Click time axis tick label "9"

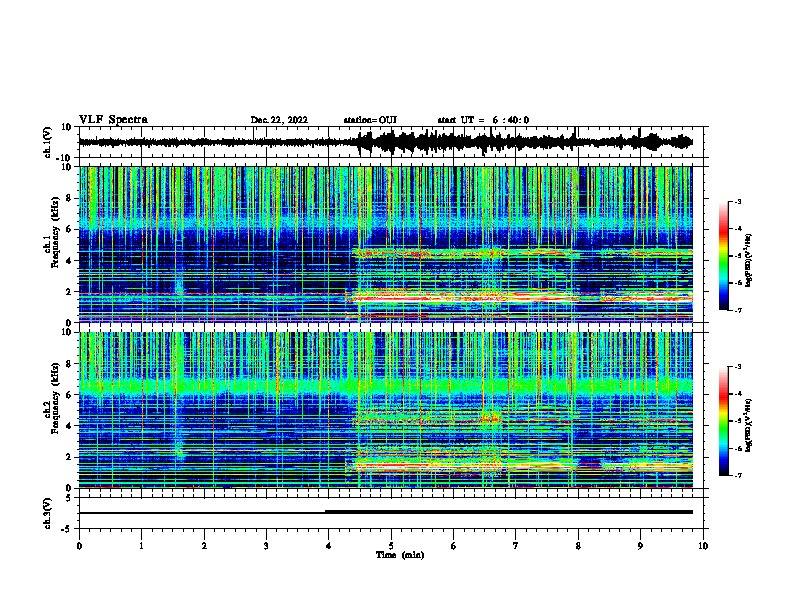point(640,546)
